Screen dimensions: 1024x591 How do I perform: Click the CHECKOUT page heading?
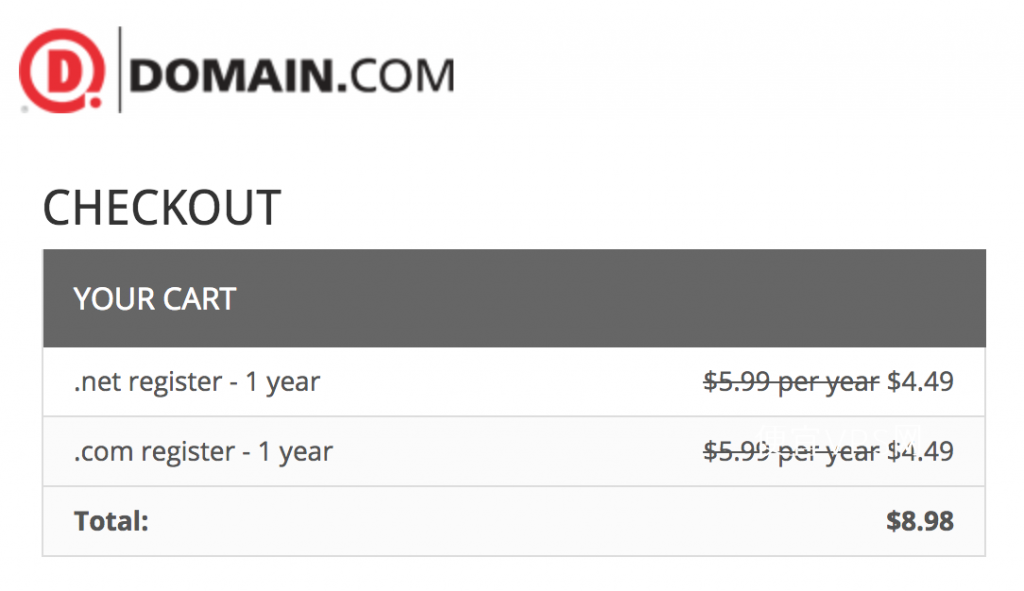pyautogui.click(x=162, y=208)
